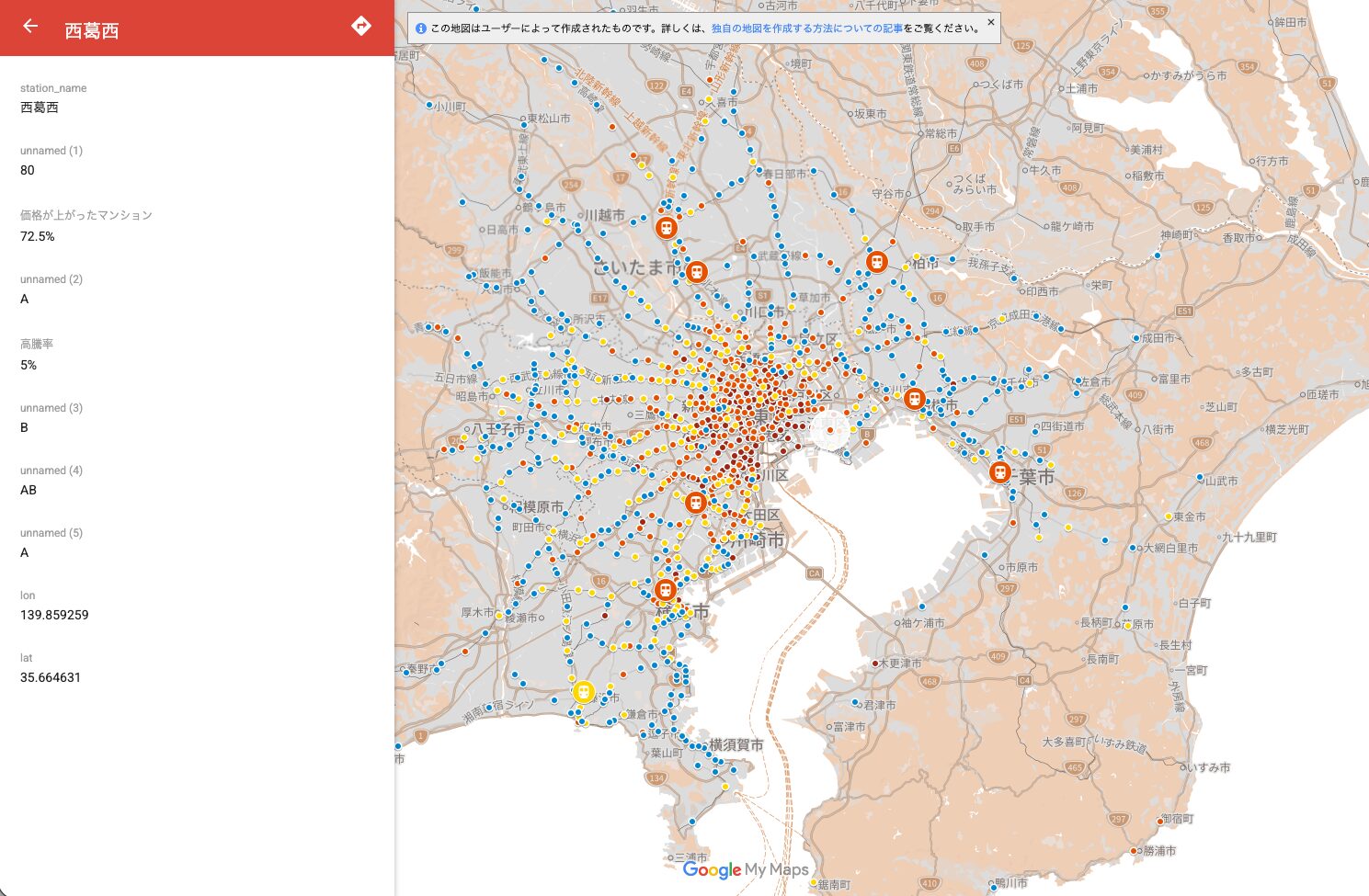Click the lon value 139.859259

pyautogui.click(x=54, y=615)
